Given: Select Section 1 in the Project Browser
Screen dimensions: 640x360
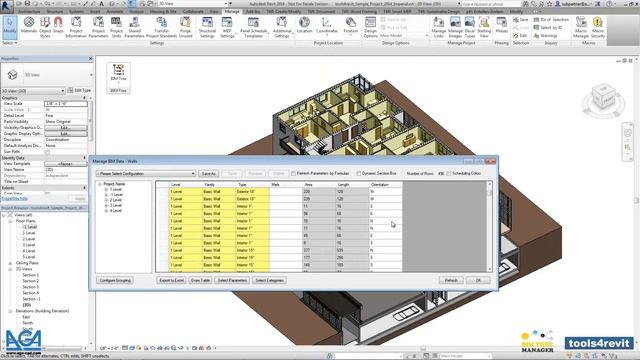Looking at the screenshot, I should (31, 275).
